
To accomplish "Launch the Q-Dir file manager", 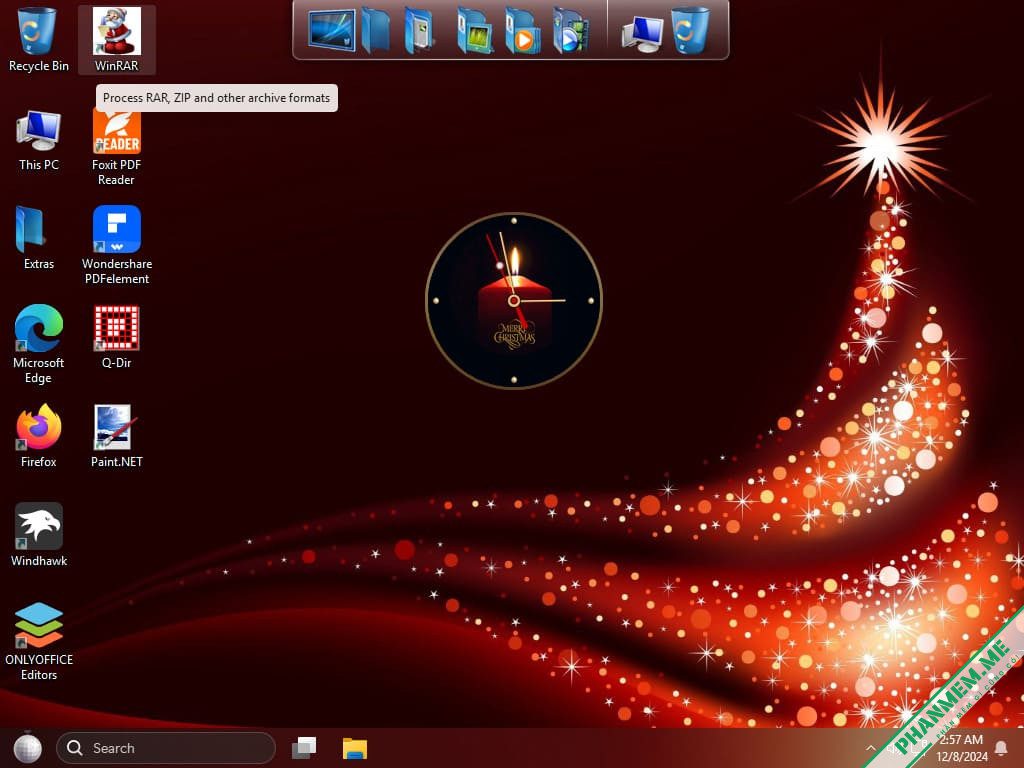I will pyautogui.click(x=116, y=337).
